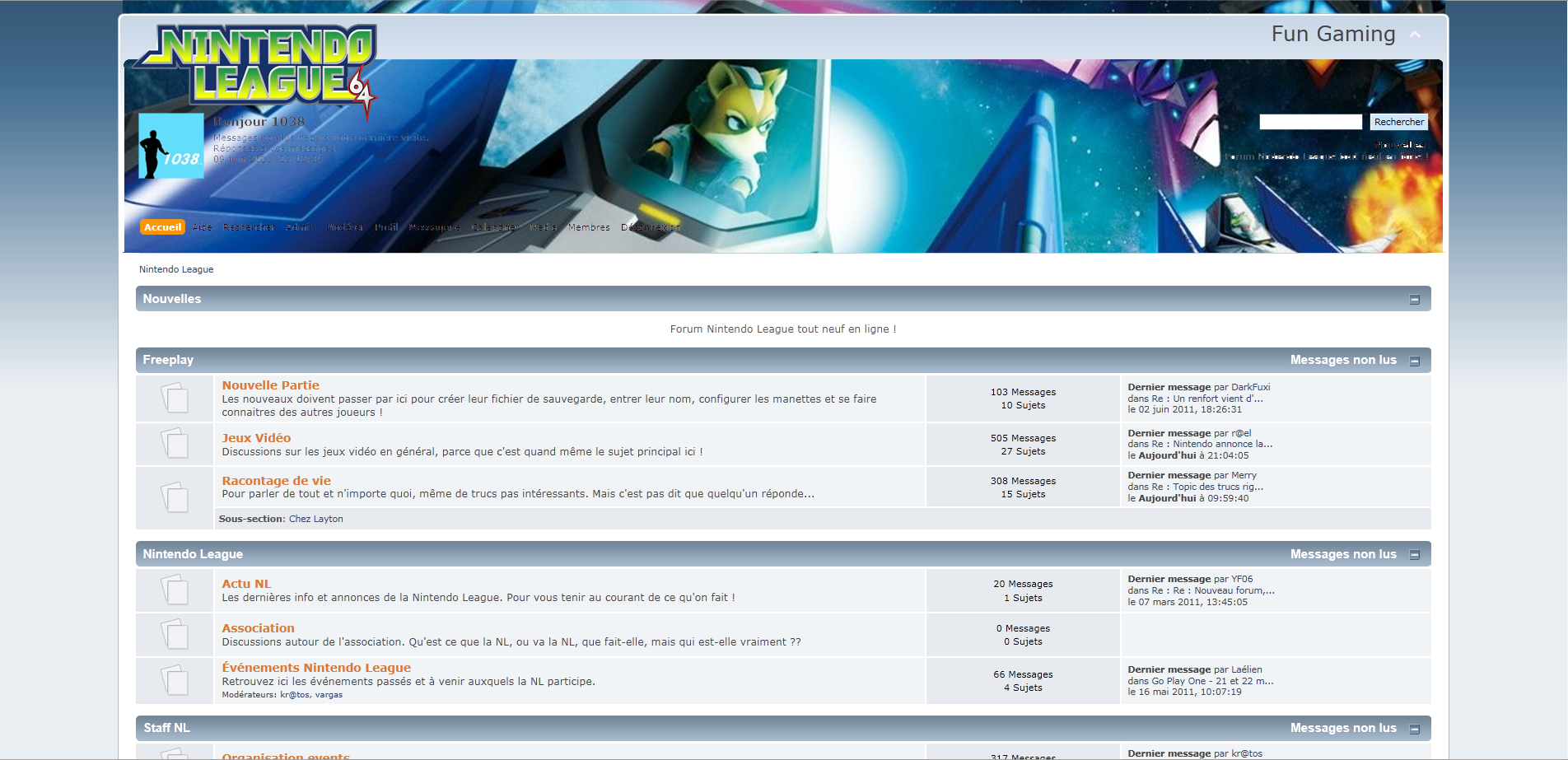Click 'Réponses à vos messages' link
The height and width of the screenshot is (760, 1568).
click(x=274, y=148)
